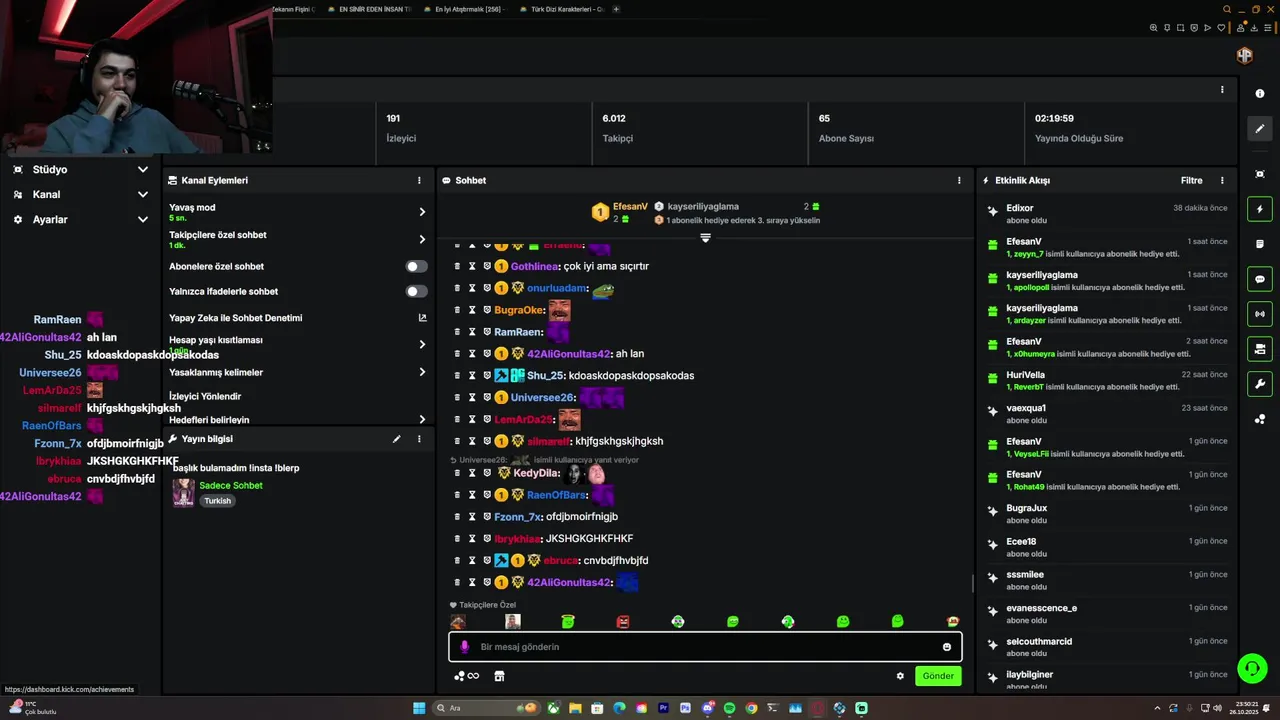The width and height of the screenshot is (1280, 720).
Task: Open Kanal Eylemleri three-dot menu
Action: click(x=419, y=181)
